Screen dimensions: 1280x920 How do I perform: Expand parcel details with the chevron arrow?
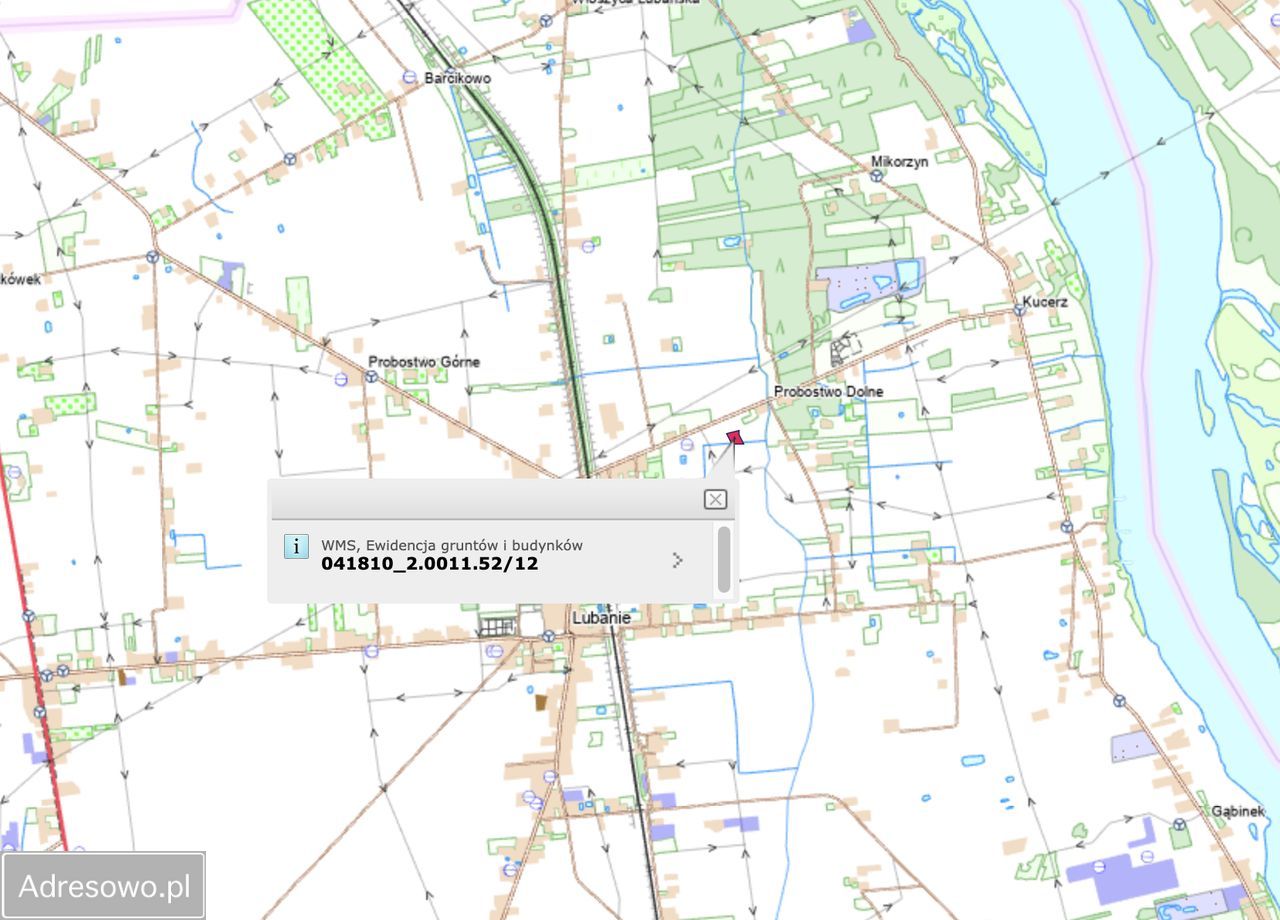click(678, 560)
